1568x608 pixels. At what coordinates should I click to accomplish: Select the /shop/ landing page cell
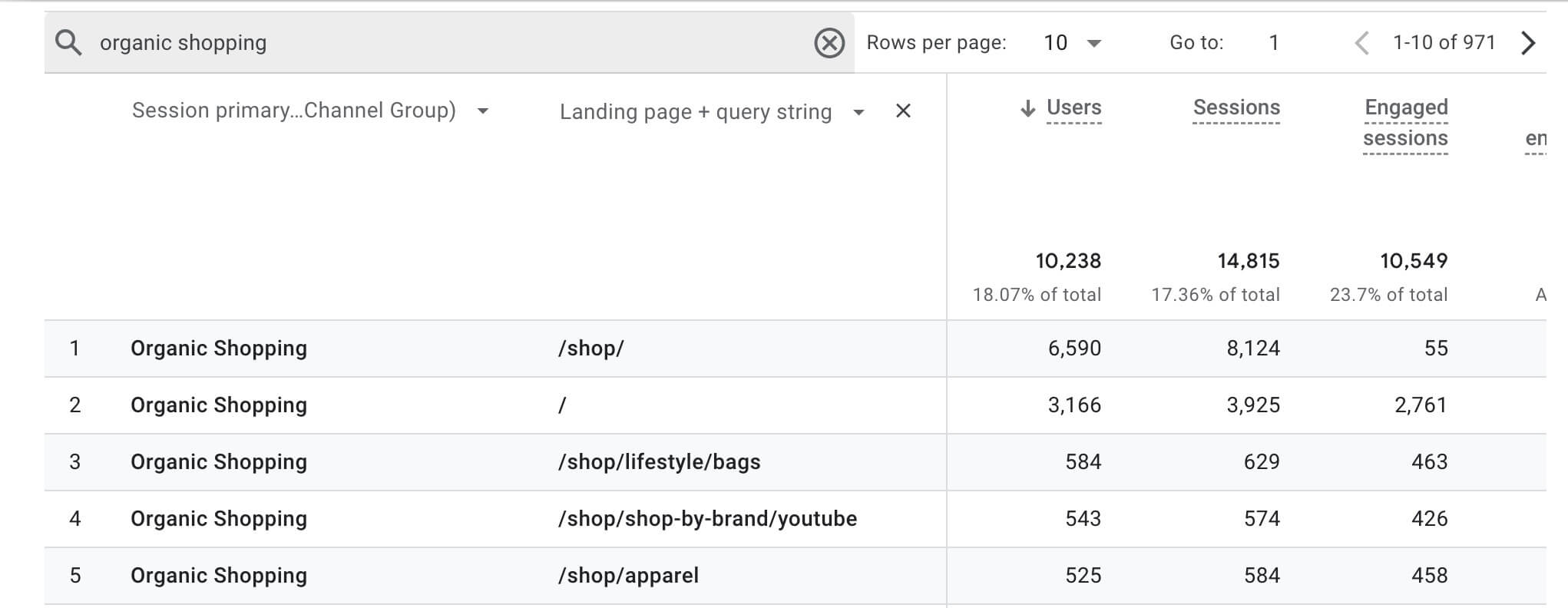(590, 349)
